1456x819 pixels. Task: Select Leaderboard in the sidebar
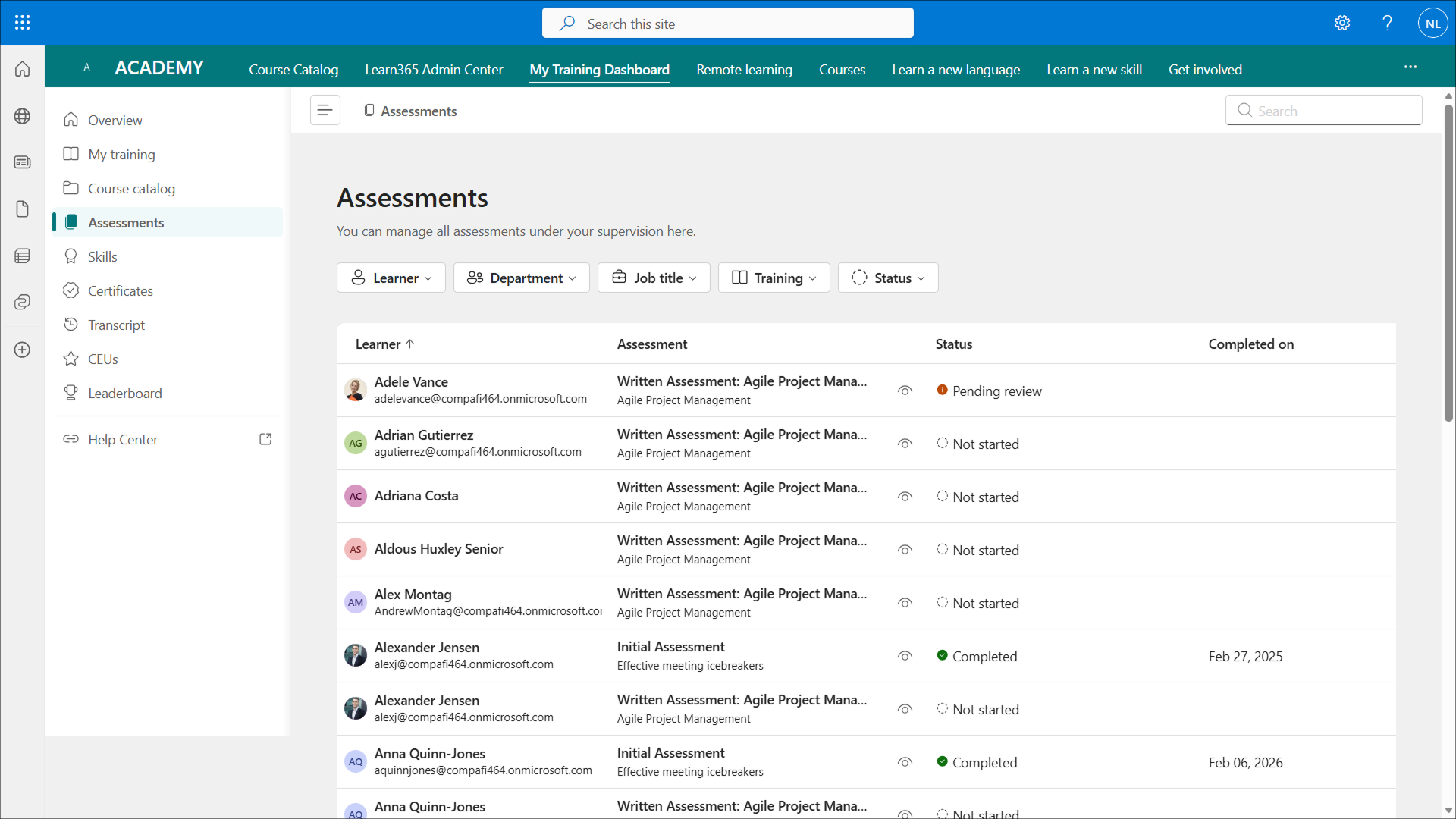click(x=125, y=393)
